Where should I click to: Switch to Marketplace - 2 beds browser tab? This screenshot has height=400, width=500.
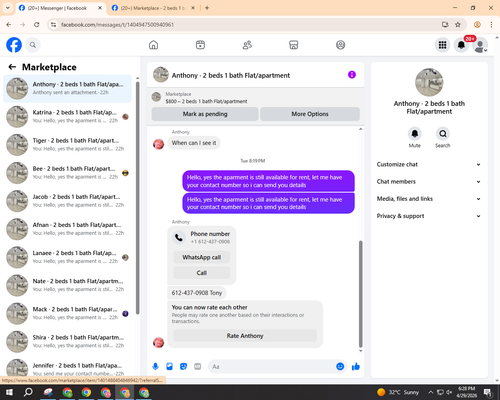[x=152, y=8]
